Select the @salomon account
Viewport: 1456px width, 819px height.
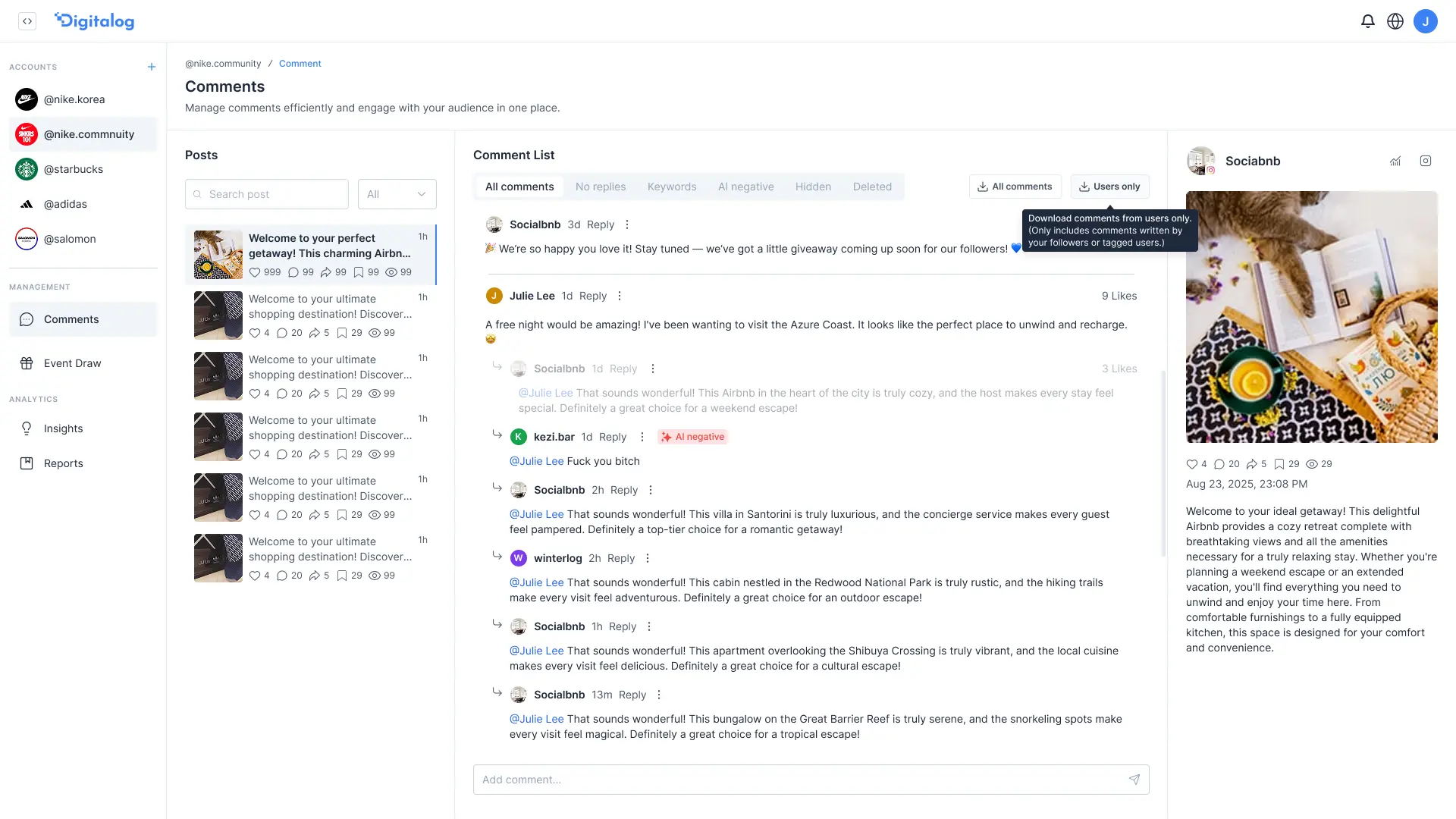pyautogui.click(x=83, y=239)
